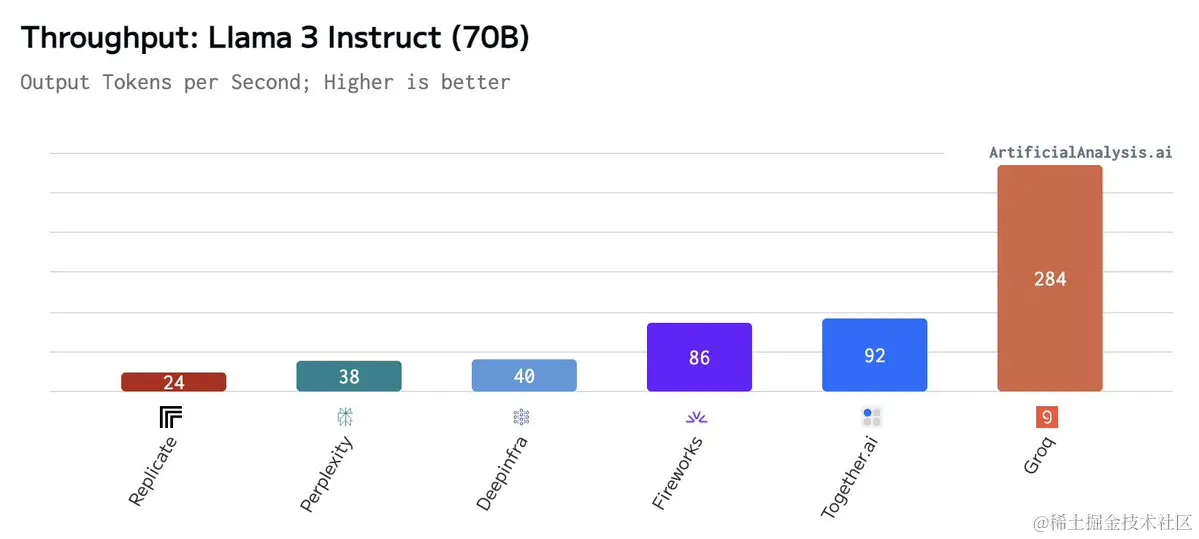1199x539 pixels.
Task: Click the Fireworks logo icon
Action: click(x=697, y=417)
